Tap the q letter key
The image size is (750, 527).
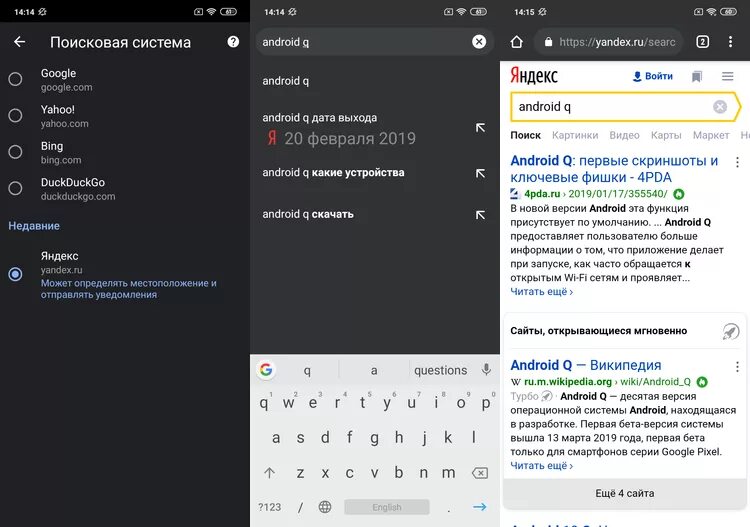(264, 403)
